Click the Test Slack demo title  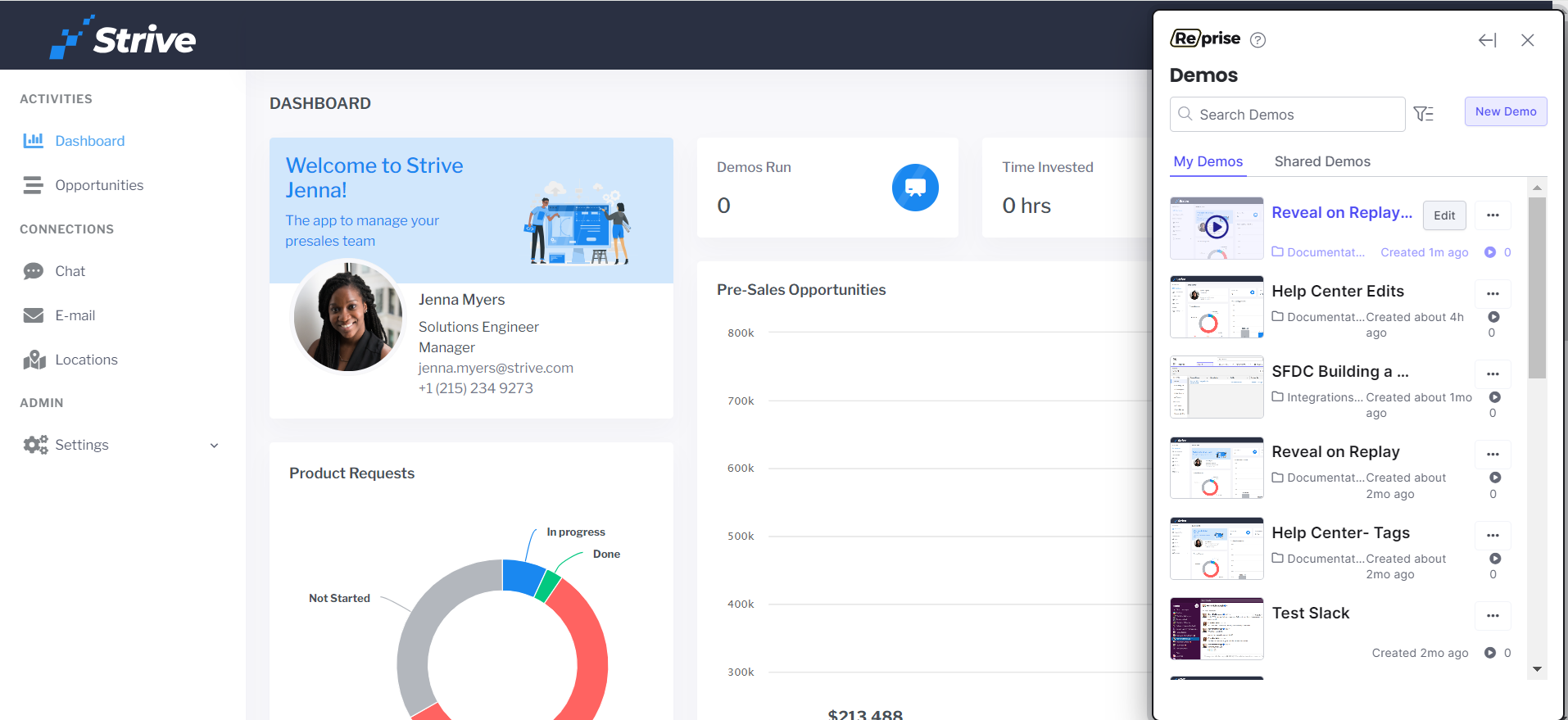pyautogui.click(x=1311, y=614)
